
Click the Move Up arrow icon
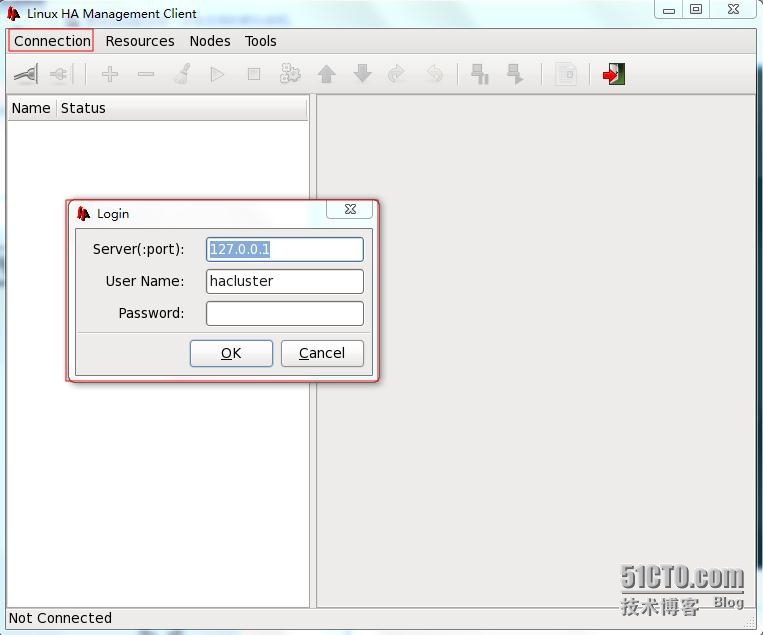[327, 74]
